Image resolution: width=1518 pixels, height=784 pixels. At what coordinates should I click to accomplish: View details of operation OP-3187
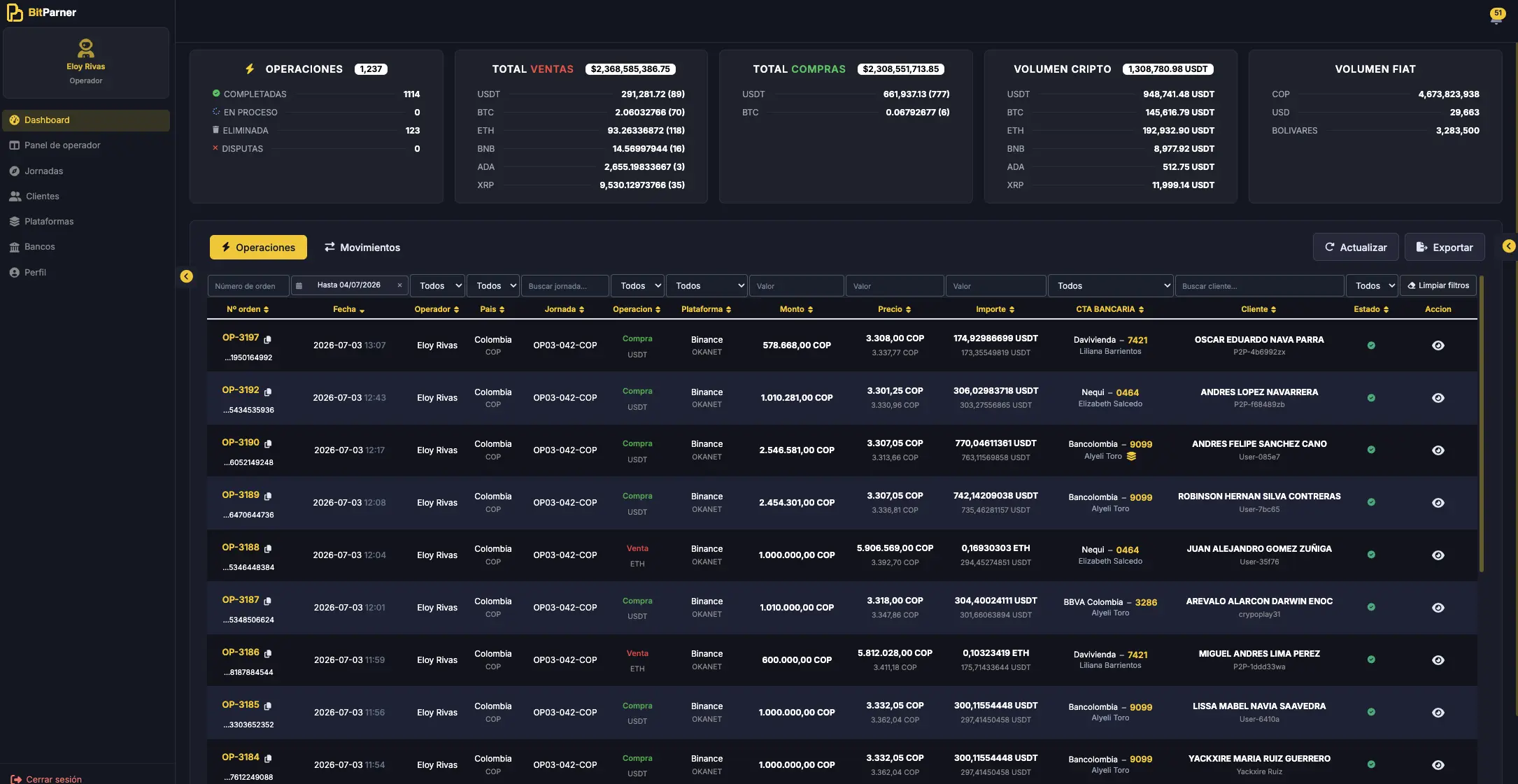[x=1438, y=608]
